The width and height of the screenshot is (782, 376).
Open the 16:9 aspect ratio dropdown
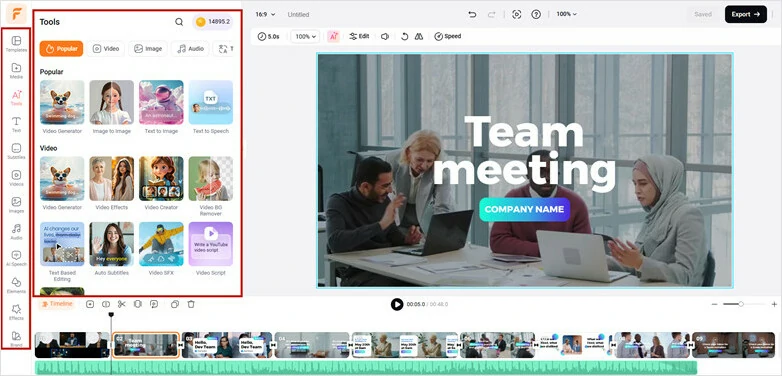tap(265, 14)
